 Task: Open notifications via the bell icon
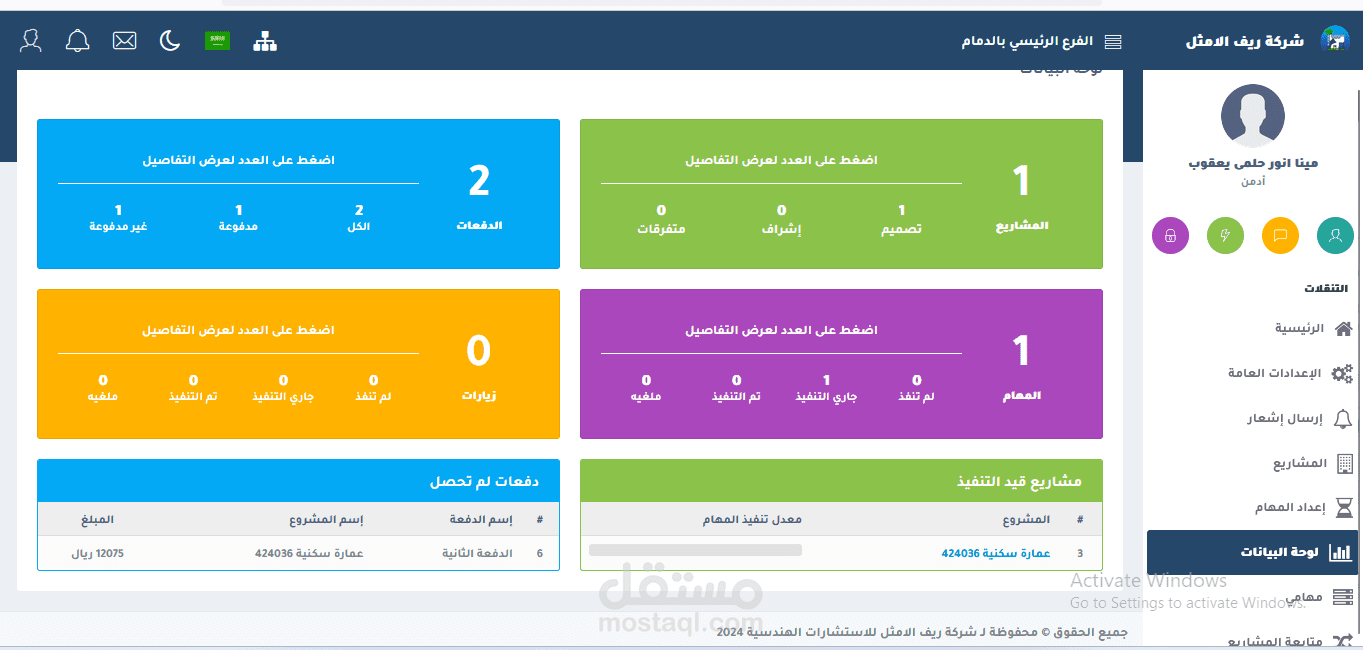tap(77, 40)
